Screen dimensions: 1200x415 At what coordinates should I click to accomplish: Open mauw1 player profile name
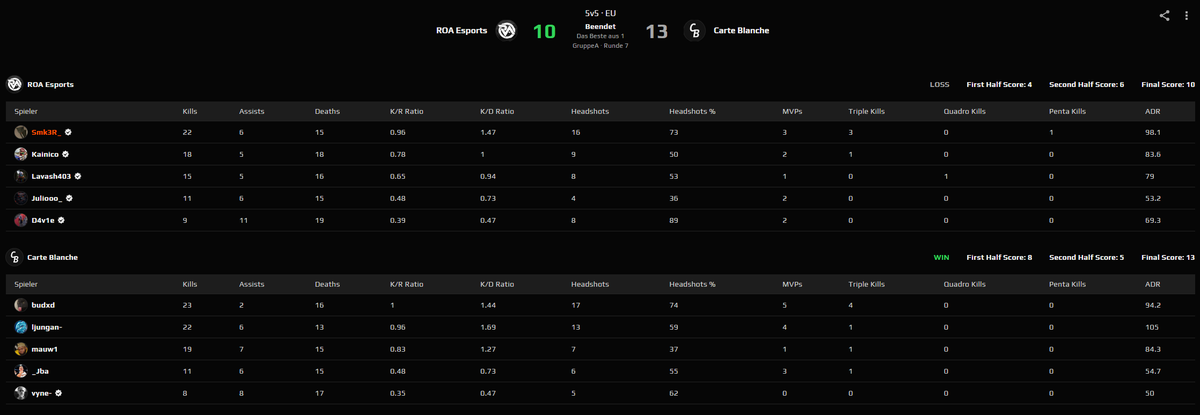click(x=45, y=349)
